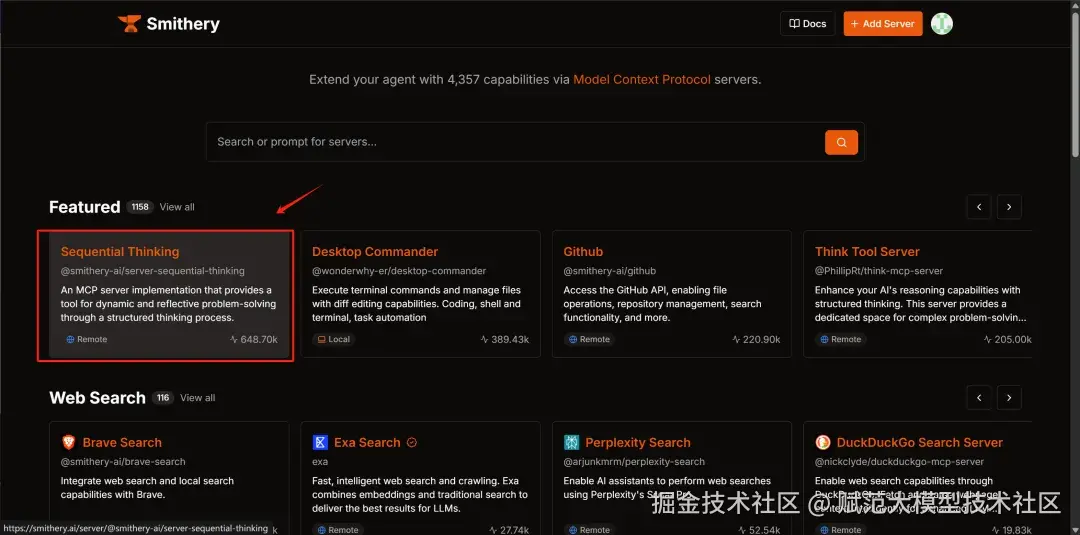
Task: Open the DuckDuckGo Search Server title
Action: pos(920,443)
